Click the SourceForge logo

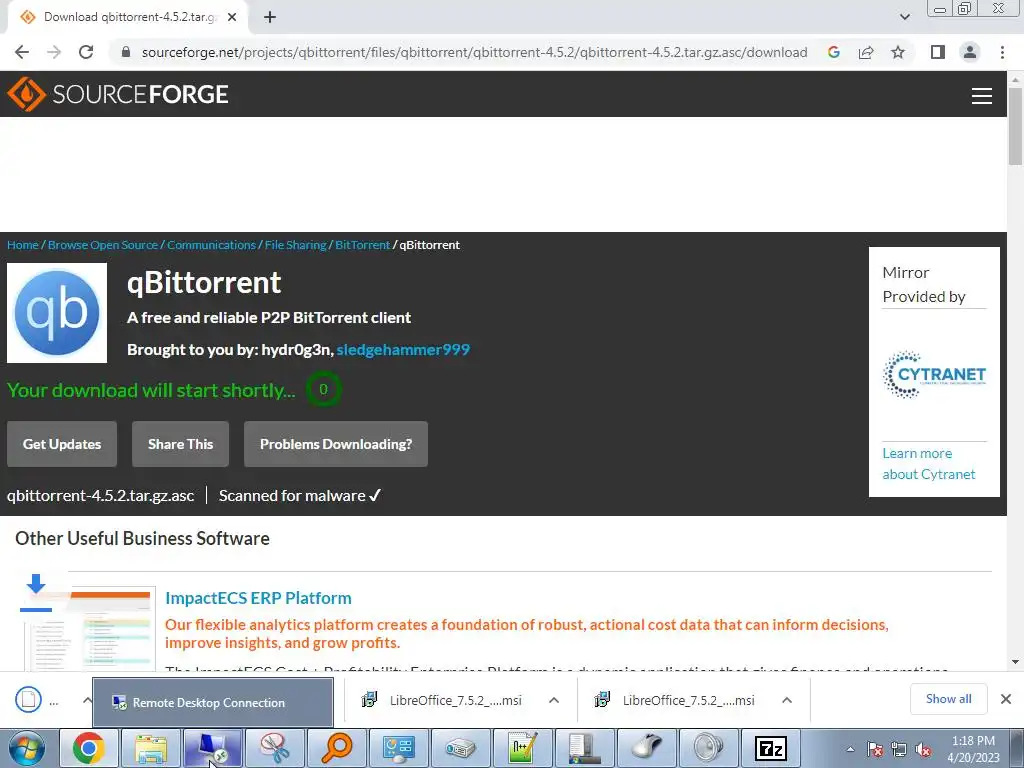[118, 94]
